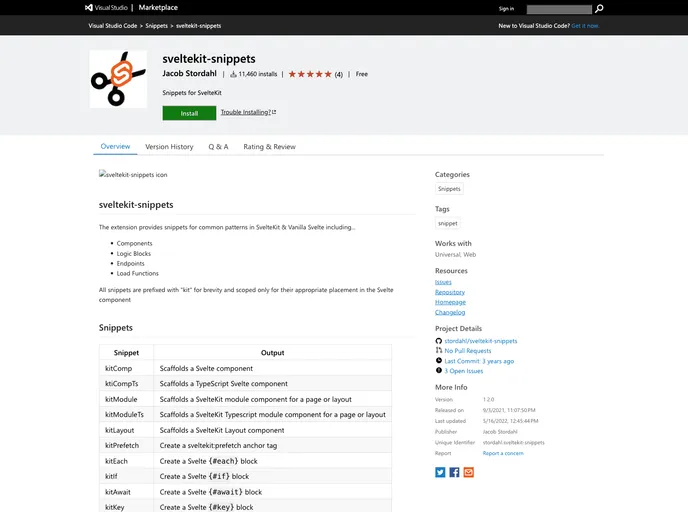Select kitEach cell in snippets table
This screenshot has height=512, width=688.
click(126, 461)
